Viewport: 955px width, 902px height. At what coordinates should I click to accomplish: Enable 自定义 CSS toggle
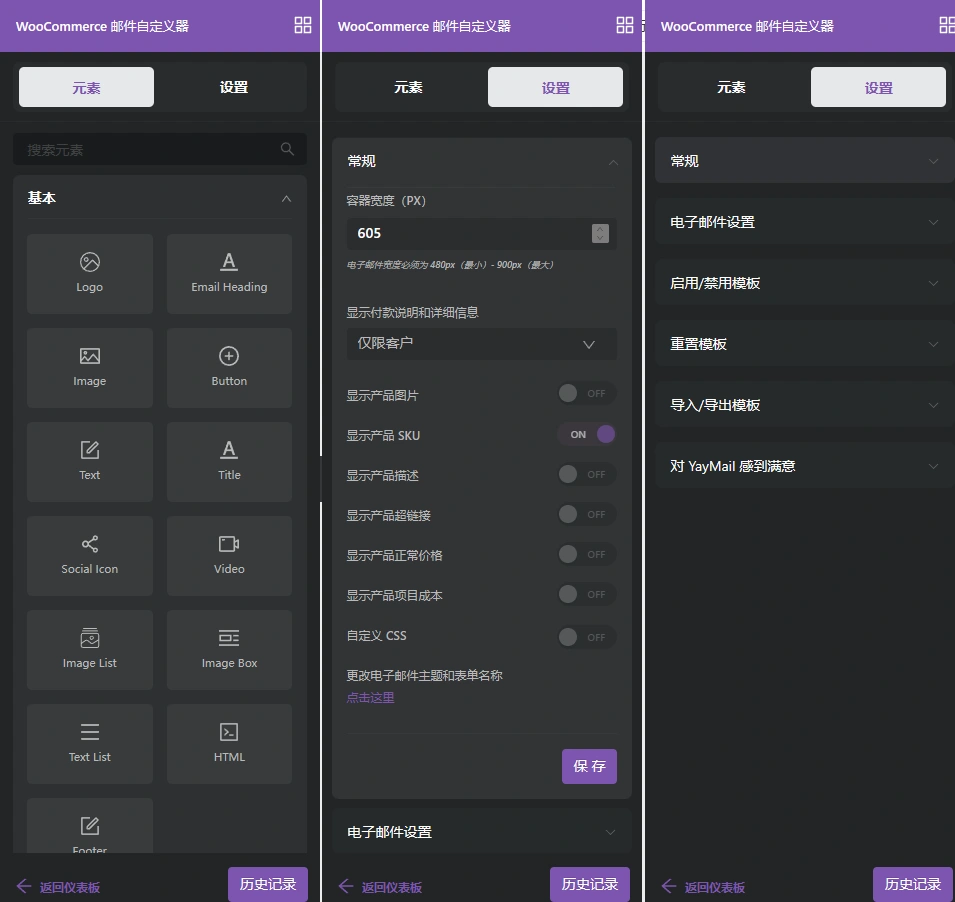click(x=587, y=635)
